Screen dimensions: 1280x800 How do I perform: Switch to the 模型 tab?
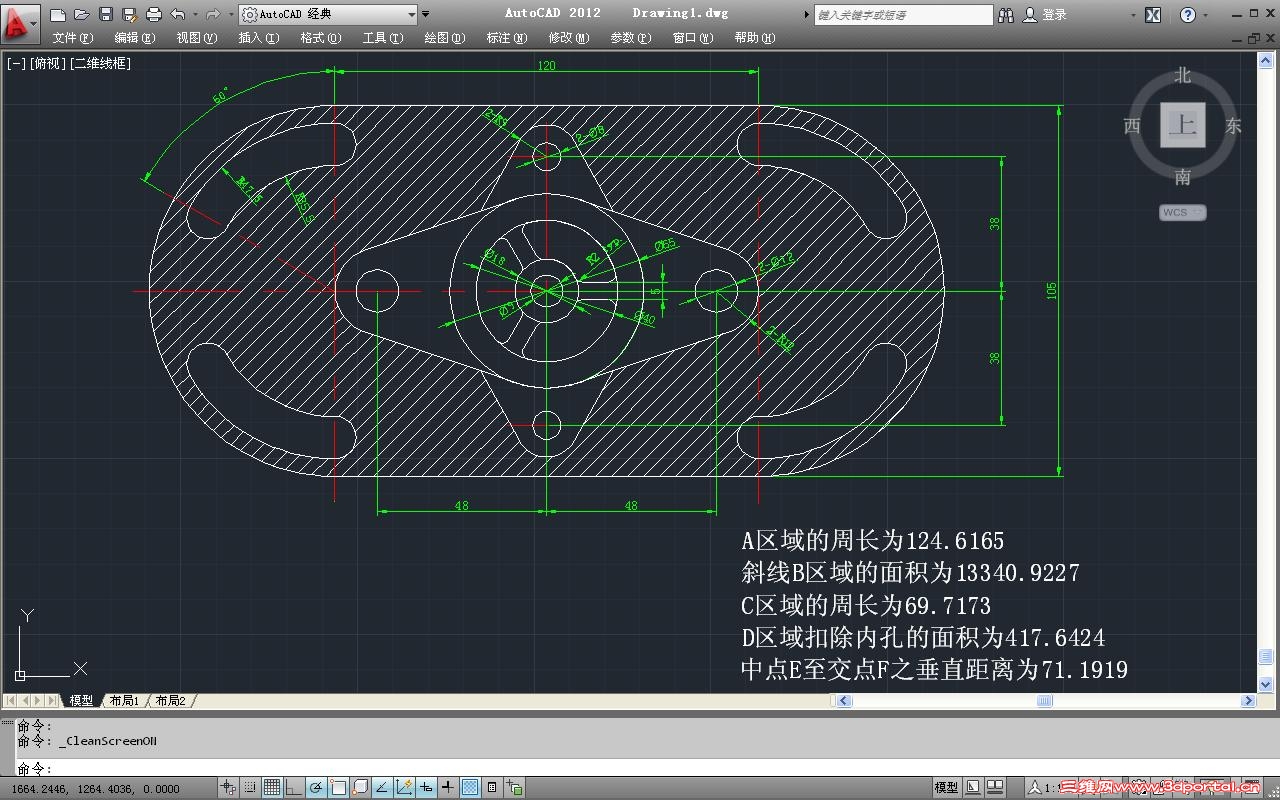click(81, 701)
